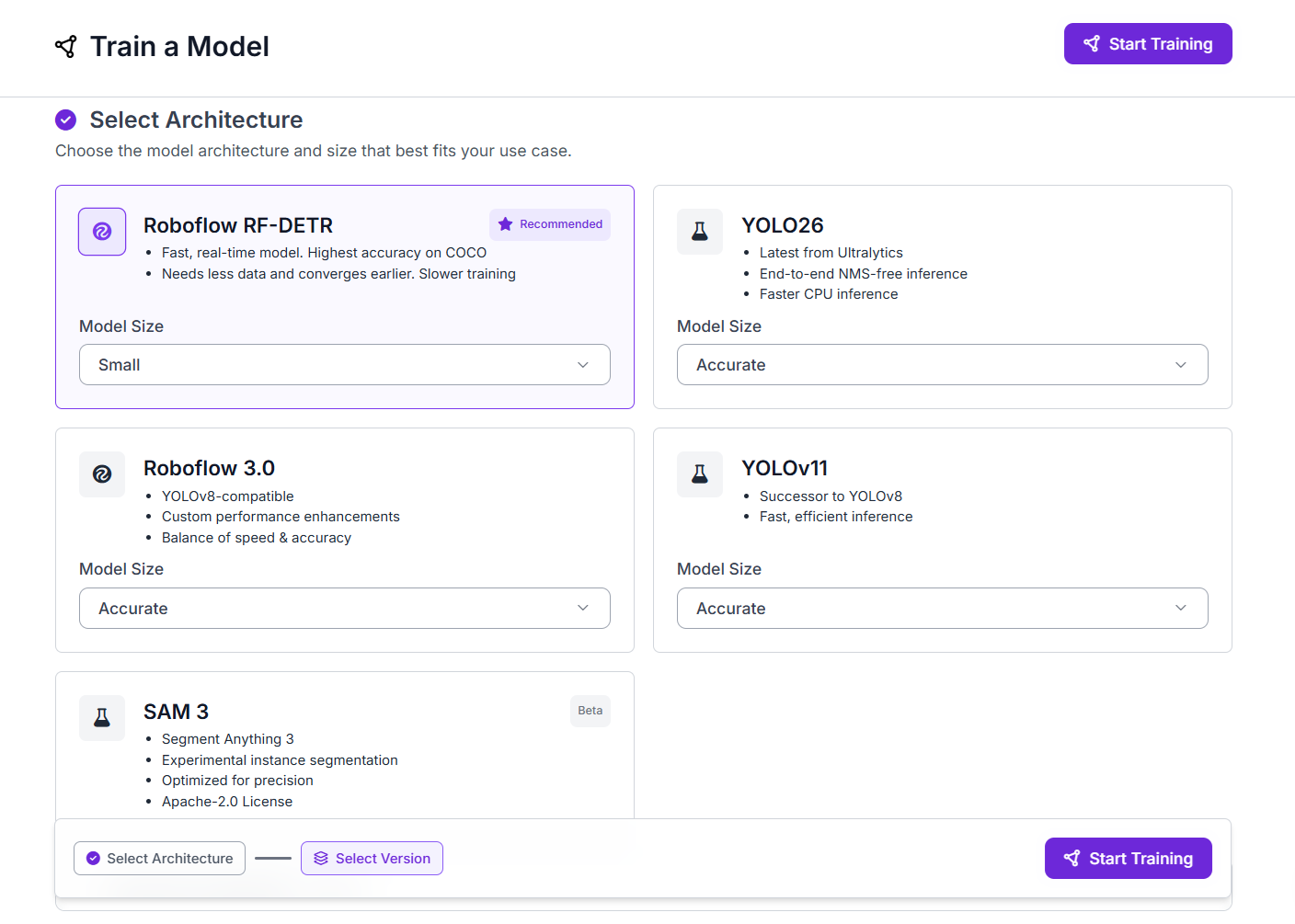Screen dimensions: 1295x924
Task: Click 'Latest from Ultralytics' text
Action: (831, 253)
